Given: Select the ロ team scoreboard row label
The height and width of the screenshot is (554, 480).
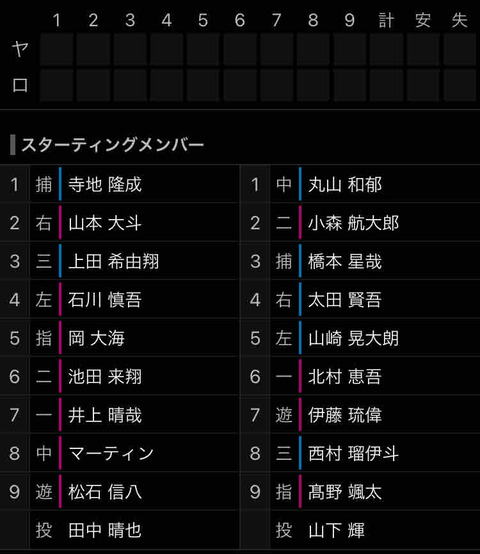Looking at the screenshot, I should coord(20,85).
